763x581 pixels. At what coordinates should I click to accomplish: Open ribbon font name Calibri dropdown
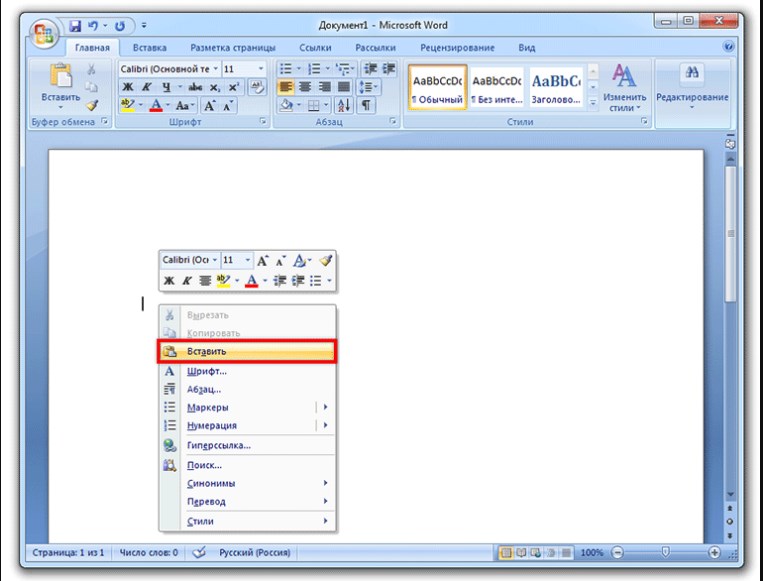[x=216, y=69]
